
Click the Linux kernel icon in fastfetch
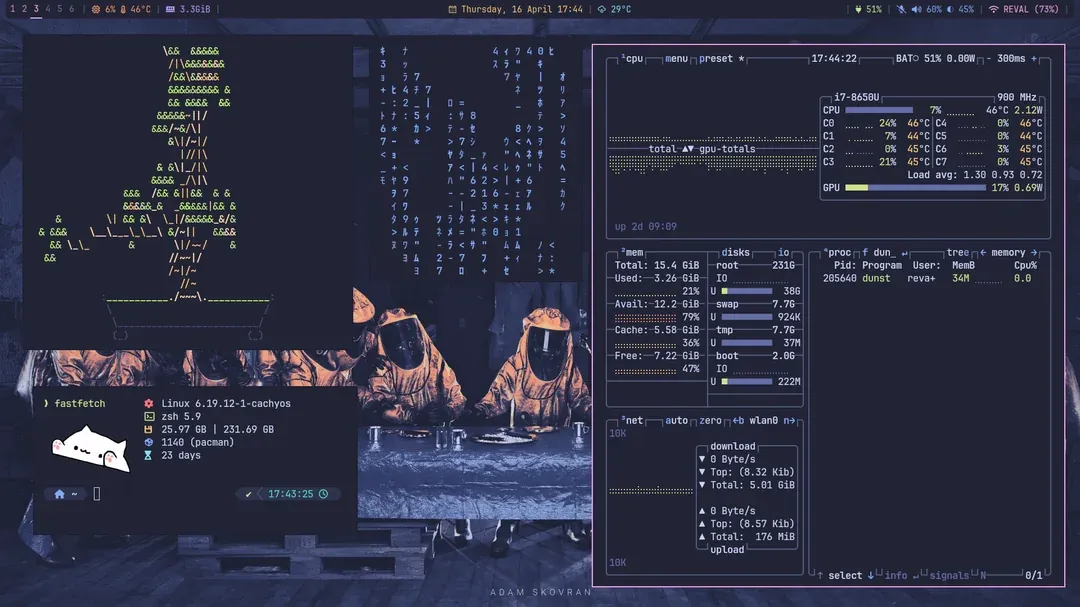pyautogui.click(x=149, y=404)
